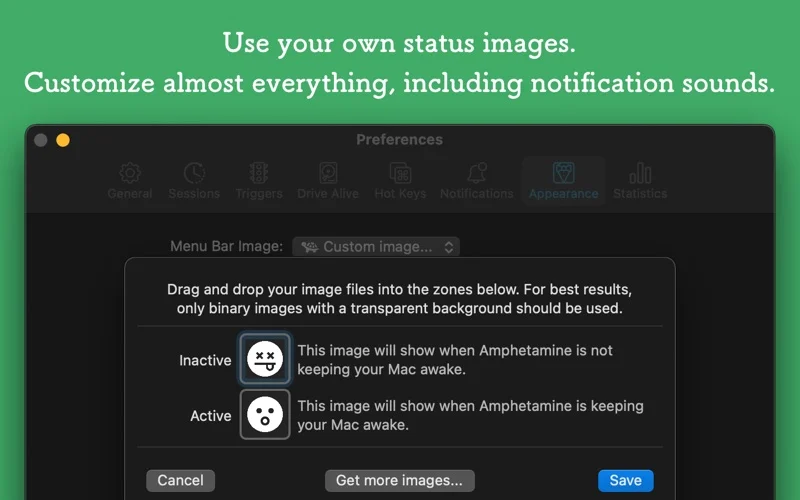
Task: Select the Inactive image drop zone
Action: pyautogui.click(x=265, y=359)
